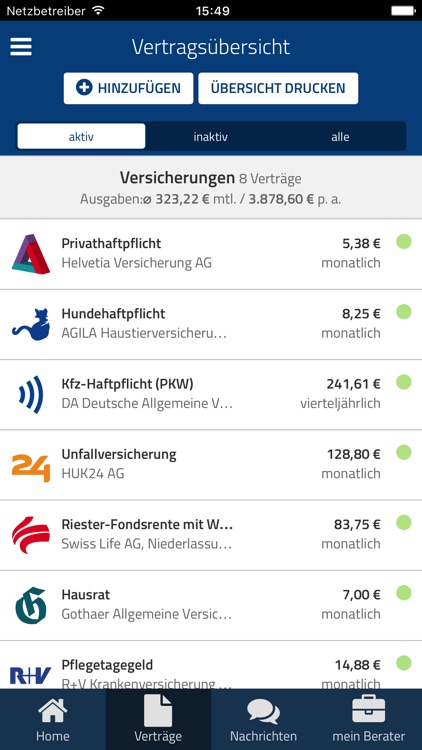Tap the orange HUK24 logo

31,468
